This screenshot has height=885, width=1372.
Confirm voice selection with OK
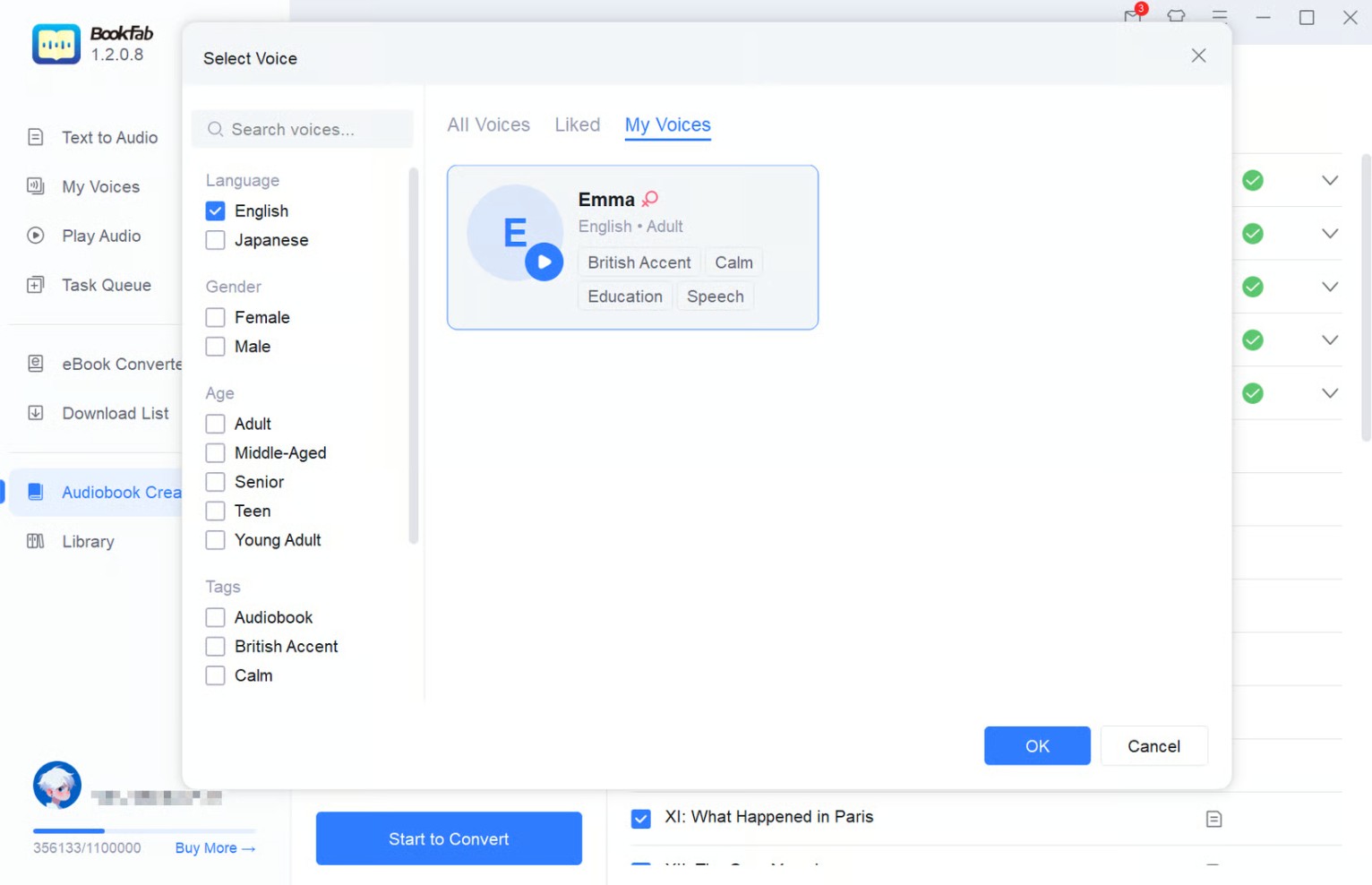pos(1036,746)
